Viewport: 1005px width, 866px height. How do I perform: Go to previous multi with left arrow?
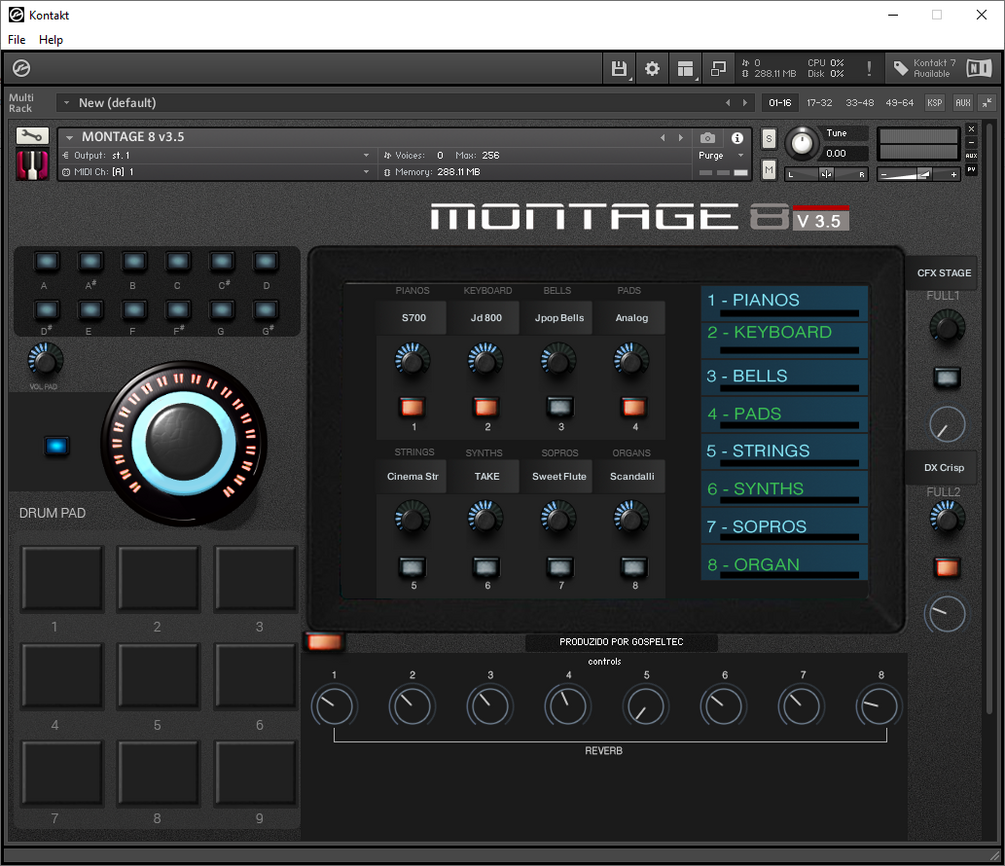727,103
